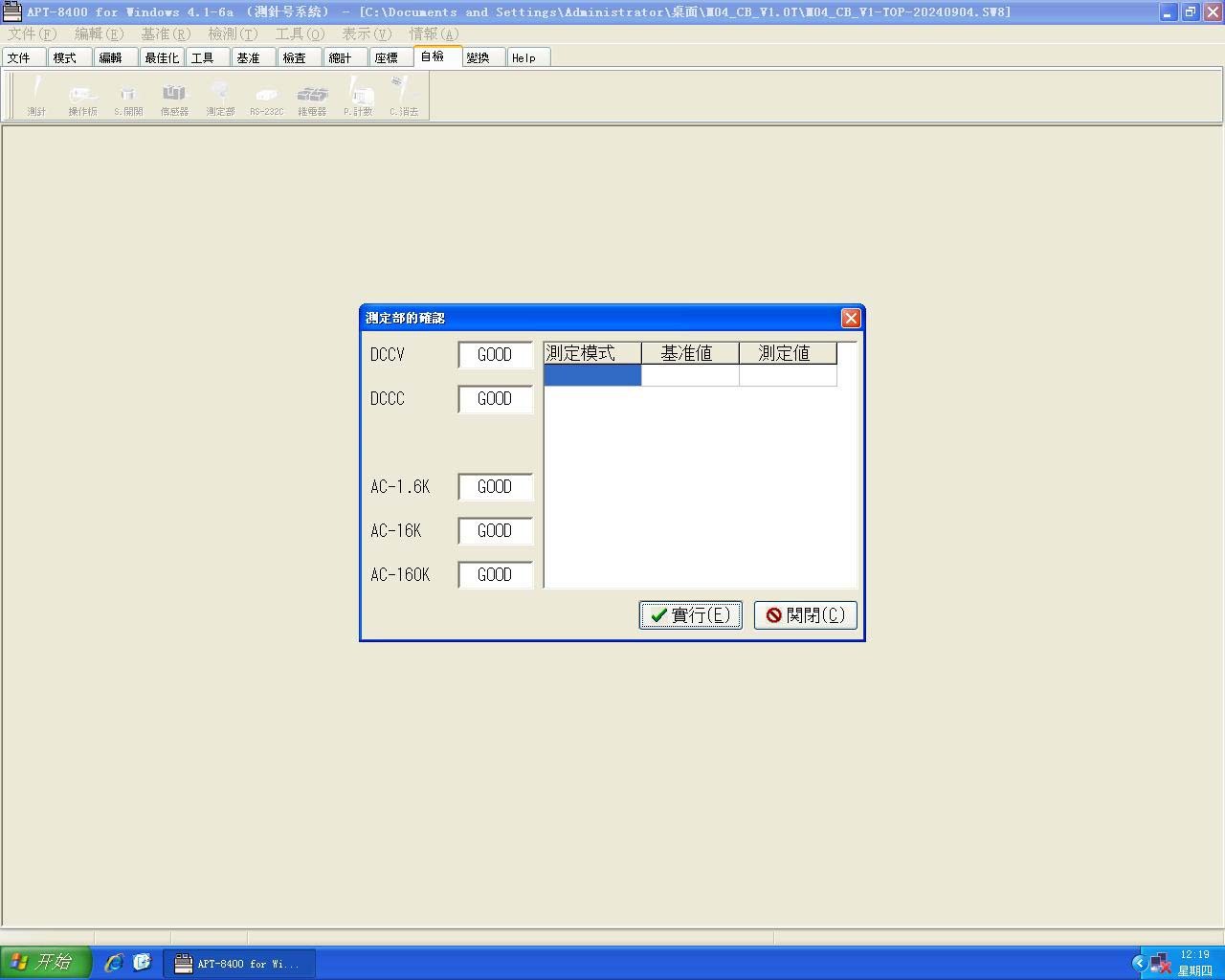
Task: Click the taskbar clock 12:19
Action: click(x=1194, y=955)
